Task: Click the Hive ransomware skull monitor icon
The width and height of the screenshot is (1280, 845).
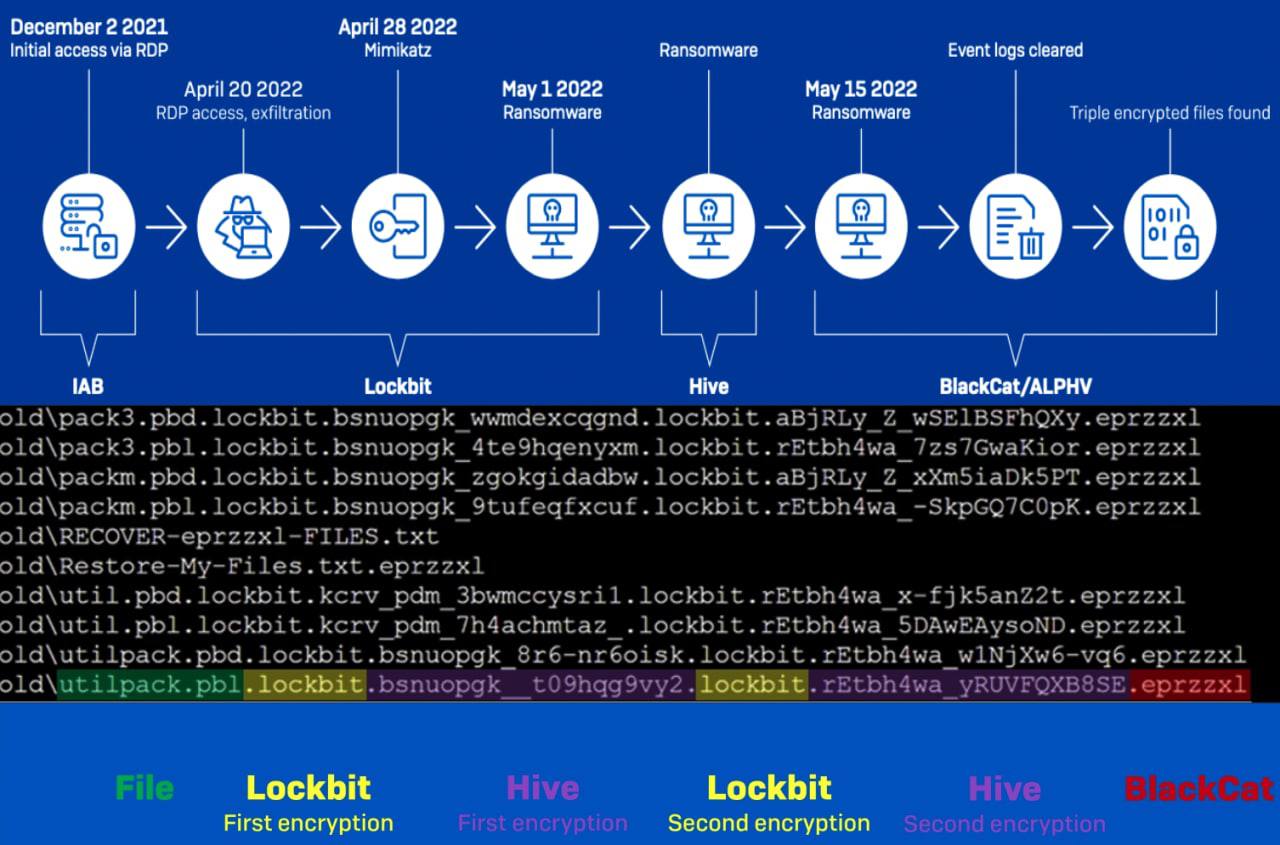Action: pyautogui.click(x=708, y=228)
